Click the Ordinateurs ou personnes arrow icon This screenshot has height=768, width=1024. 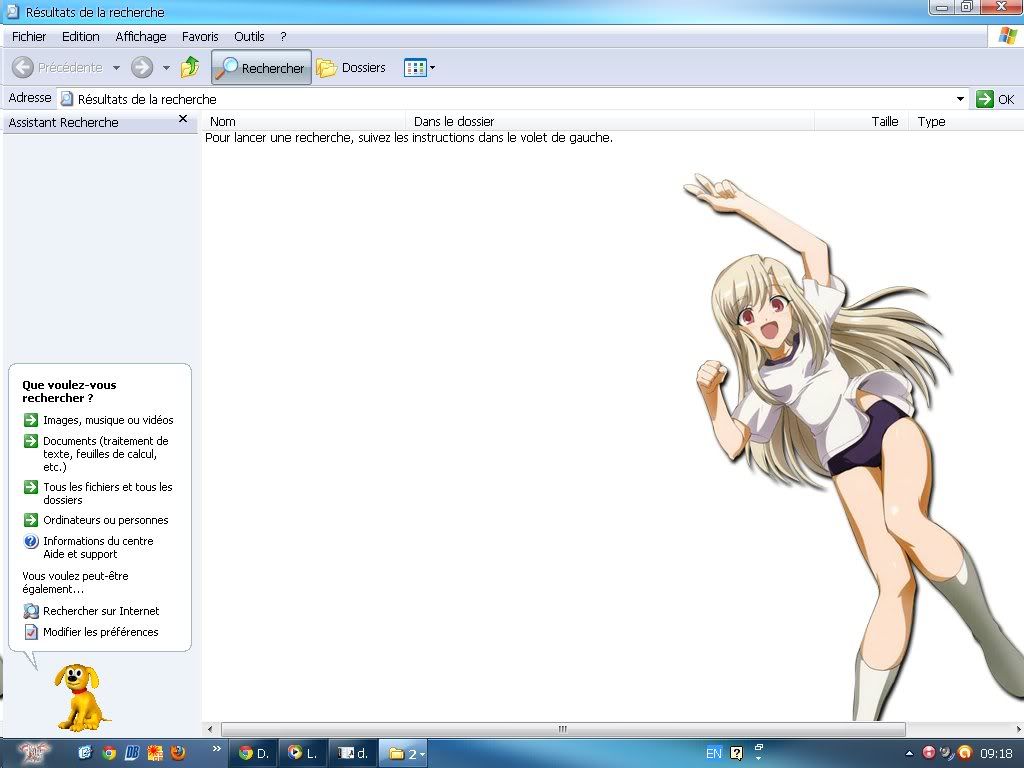31,520
